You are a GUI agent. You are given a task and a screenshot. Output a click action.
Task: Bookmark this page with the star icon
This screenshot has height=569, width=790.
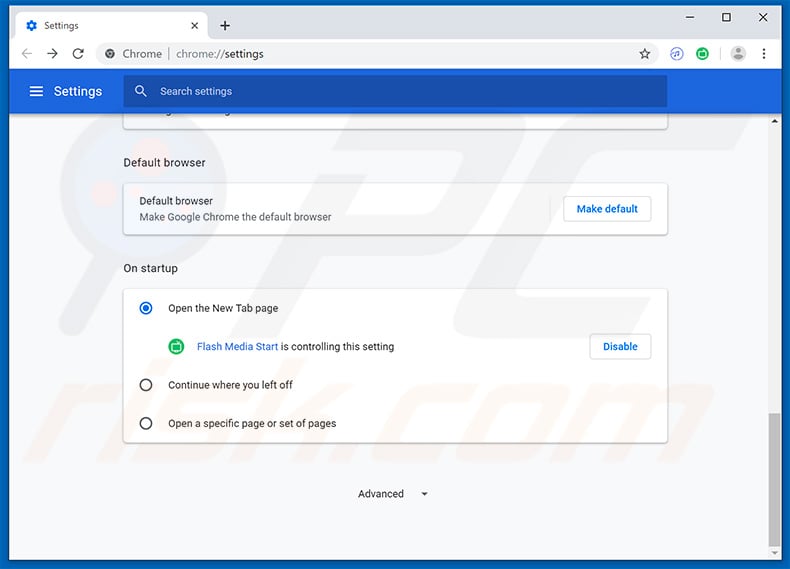[644, 53]
